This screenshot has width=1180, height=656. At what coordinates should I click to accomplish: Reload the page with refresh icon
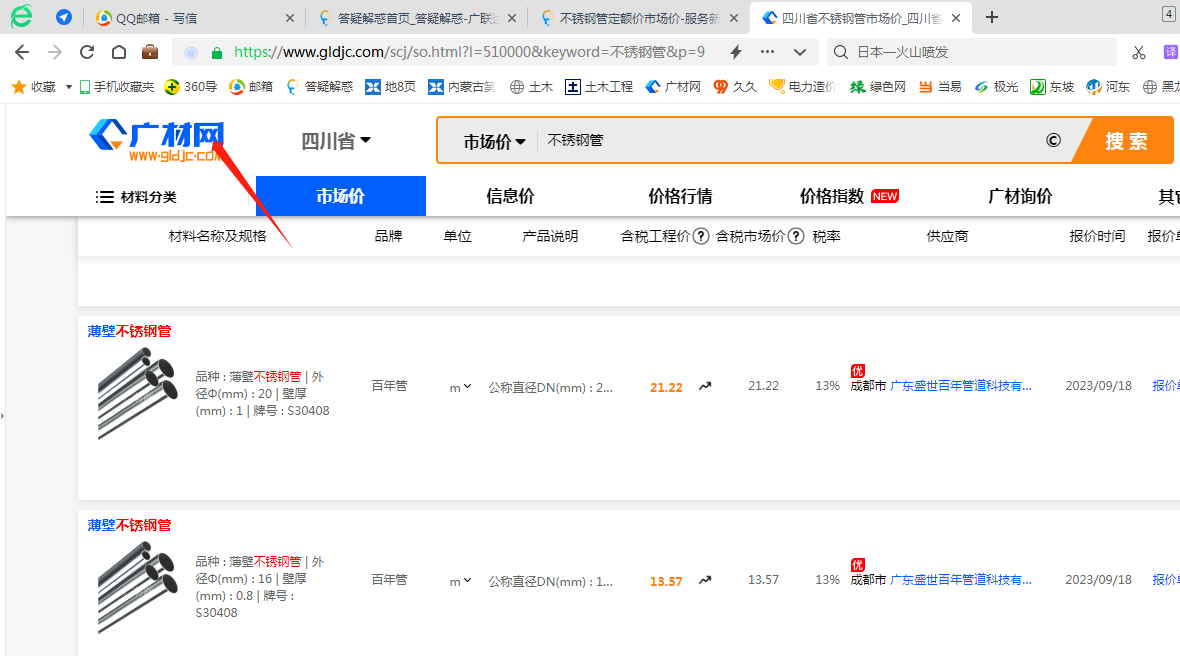coord(87,52)
